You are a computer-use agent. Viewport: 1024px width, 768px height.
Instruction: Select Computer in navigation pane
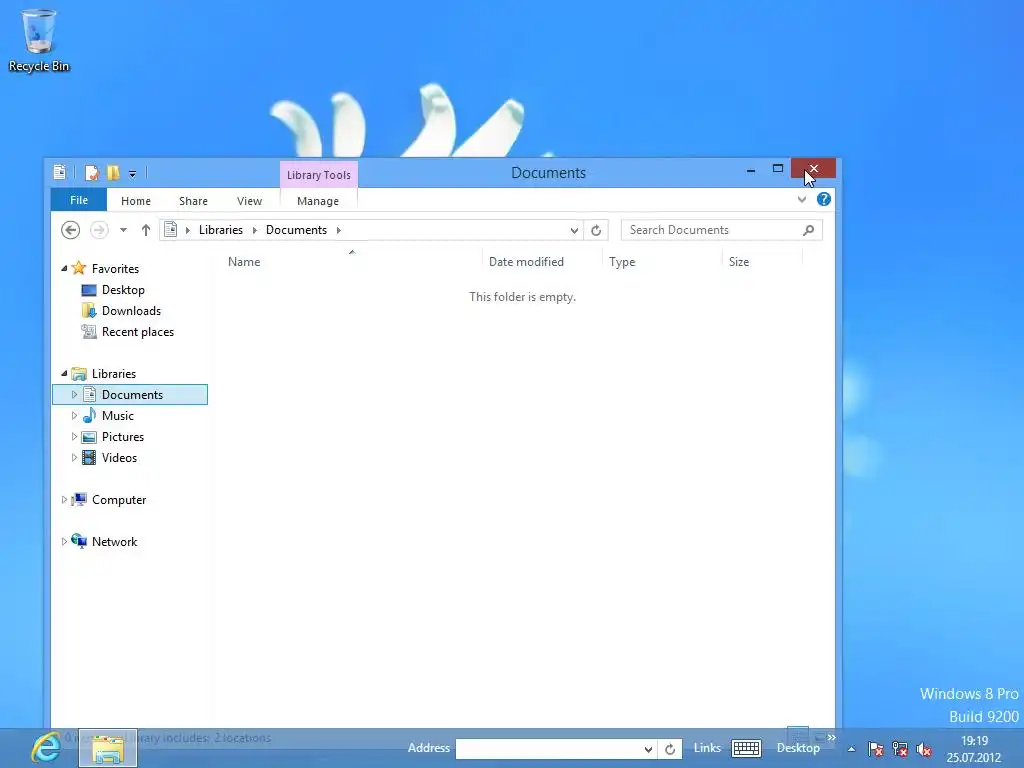click(x=119, y=500)
